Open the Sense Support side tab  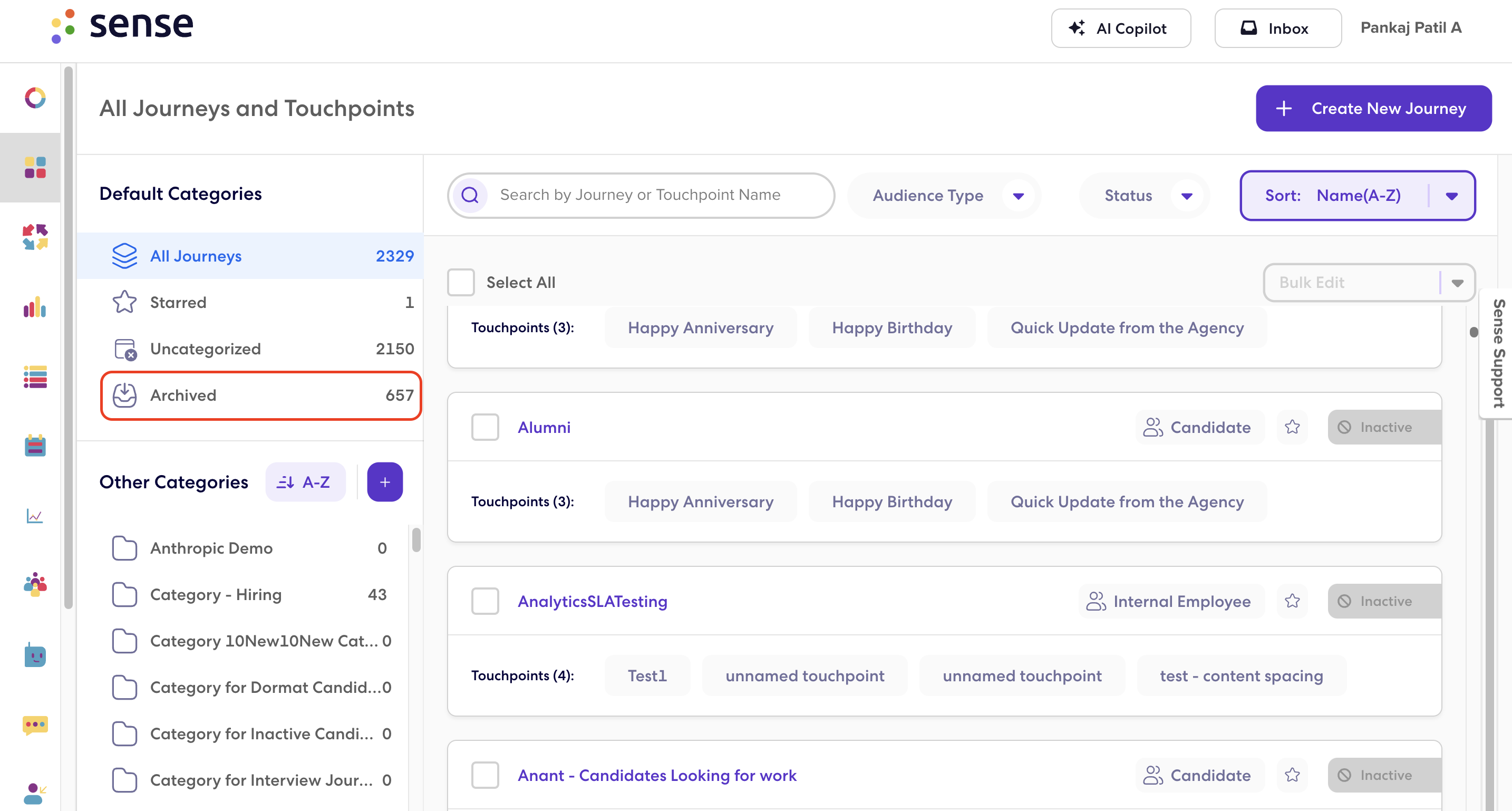1498,353
